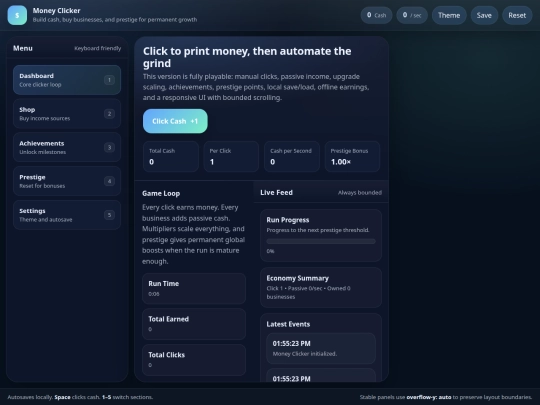Click the Click Cash +1 button
Image resolution: width=540 pixels, height=405 pixels.
(x=175, y=121)
